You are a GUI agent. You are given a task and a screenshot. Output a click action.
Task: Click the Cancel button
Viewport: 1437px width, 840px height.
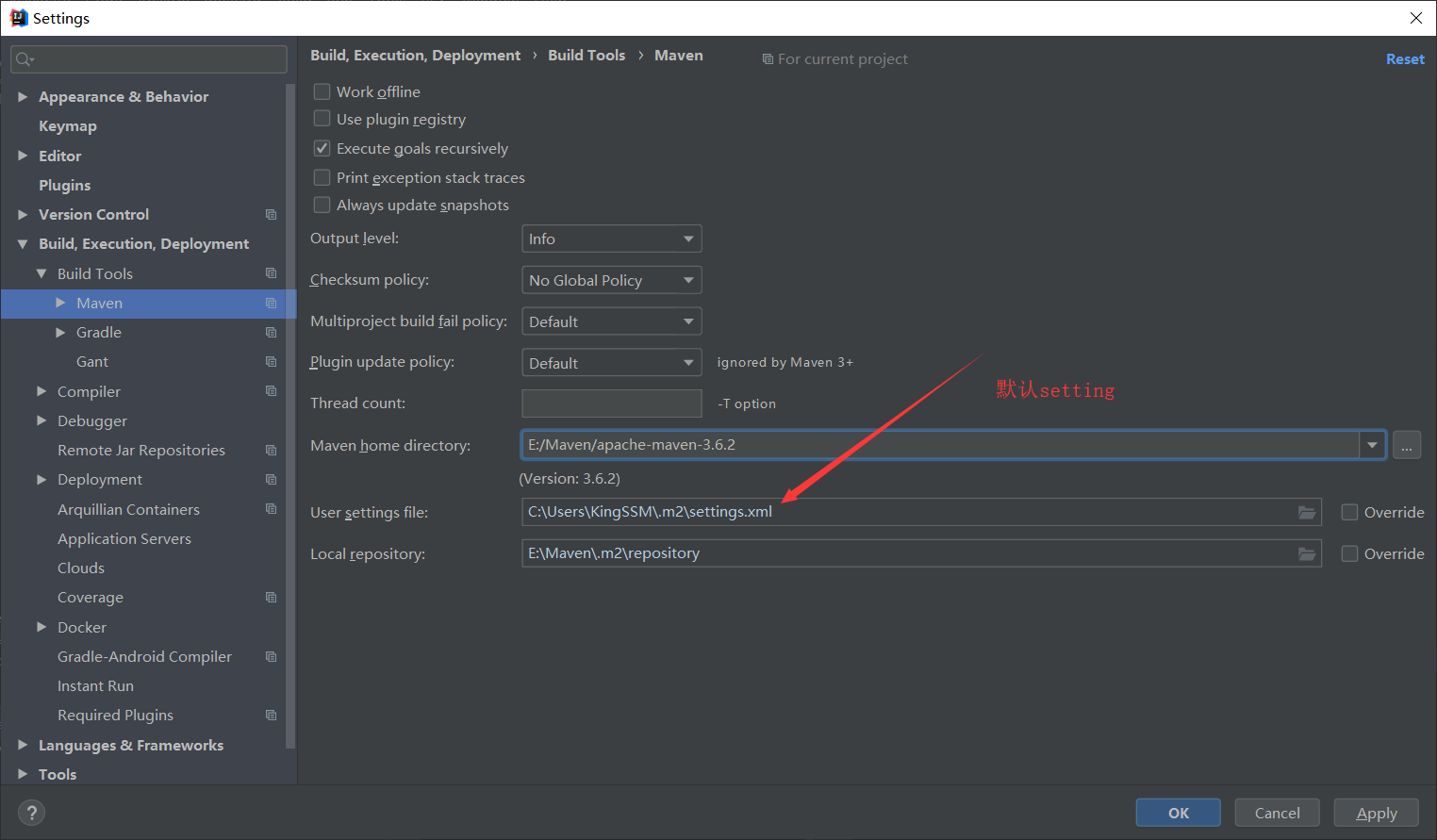tap(1278, 813)
